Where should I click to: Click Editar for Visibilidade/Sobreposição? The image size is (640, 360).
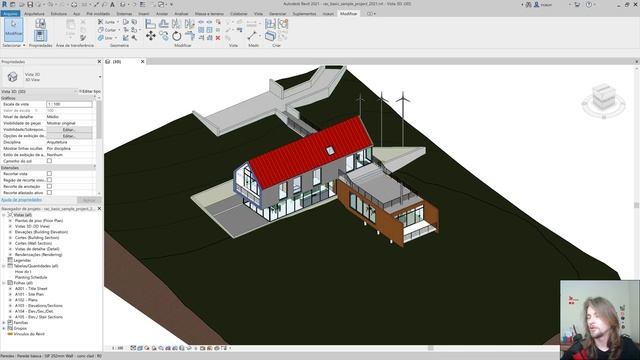(x=69, y=129)
